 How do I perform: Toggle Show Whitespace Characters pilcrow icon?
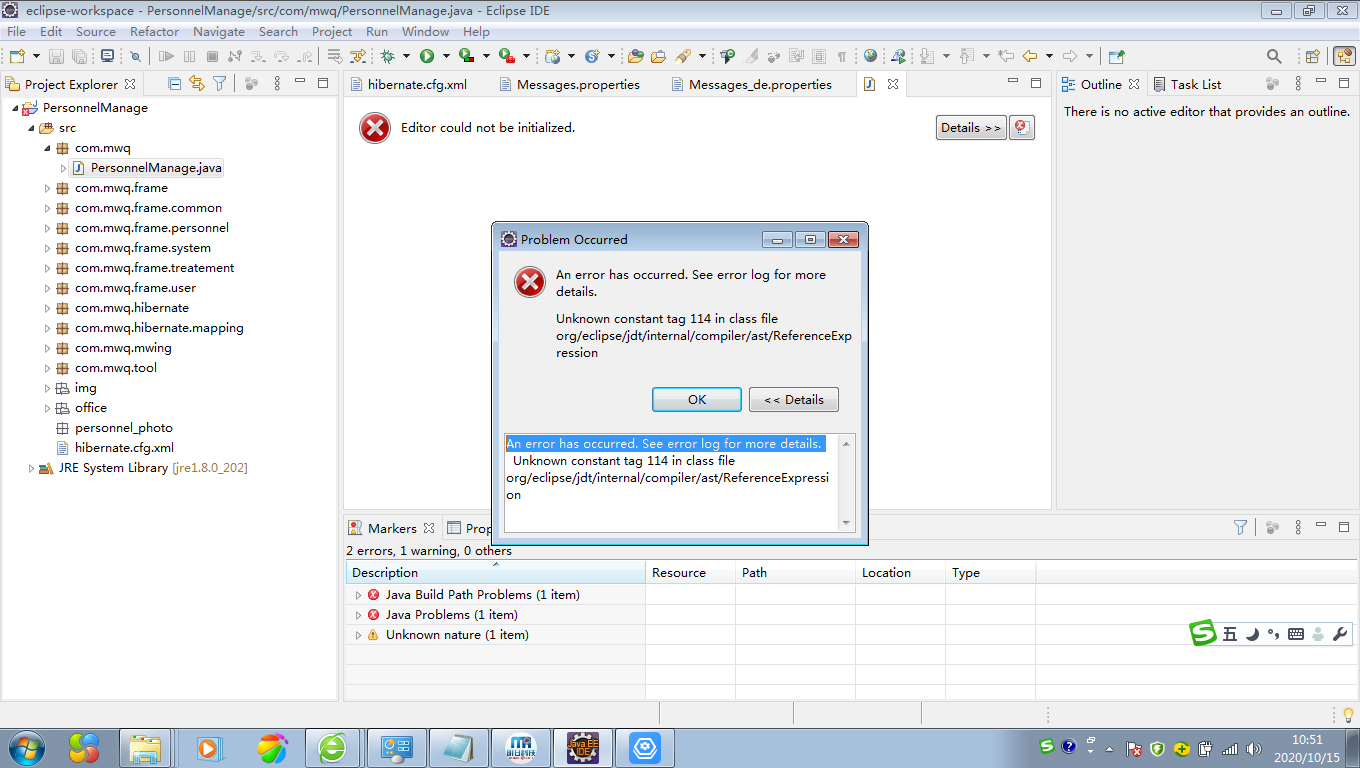pos(841,56)
